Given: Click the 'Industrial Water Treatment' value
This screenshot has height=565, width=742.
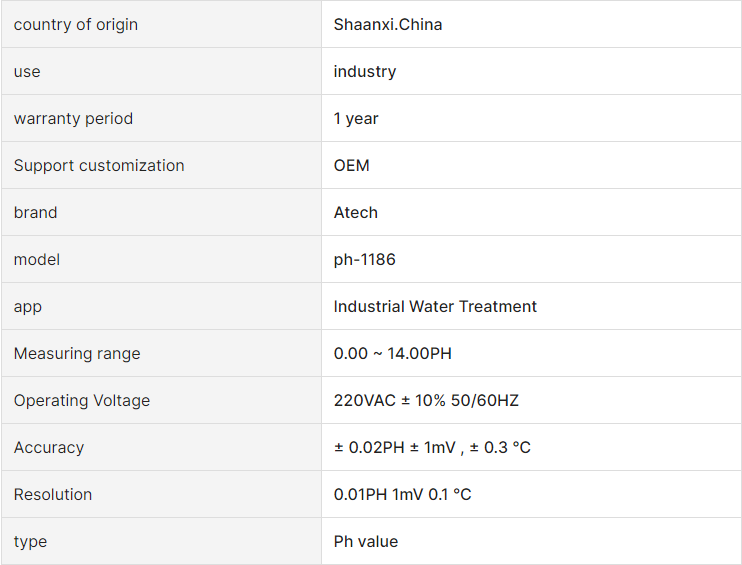Looking at the screenshot, I should (x=435, y=306).
